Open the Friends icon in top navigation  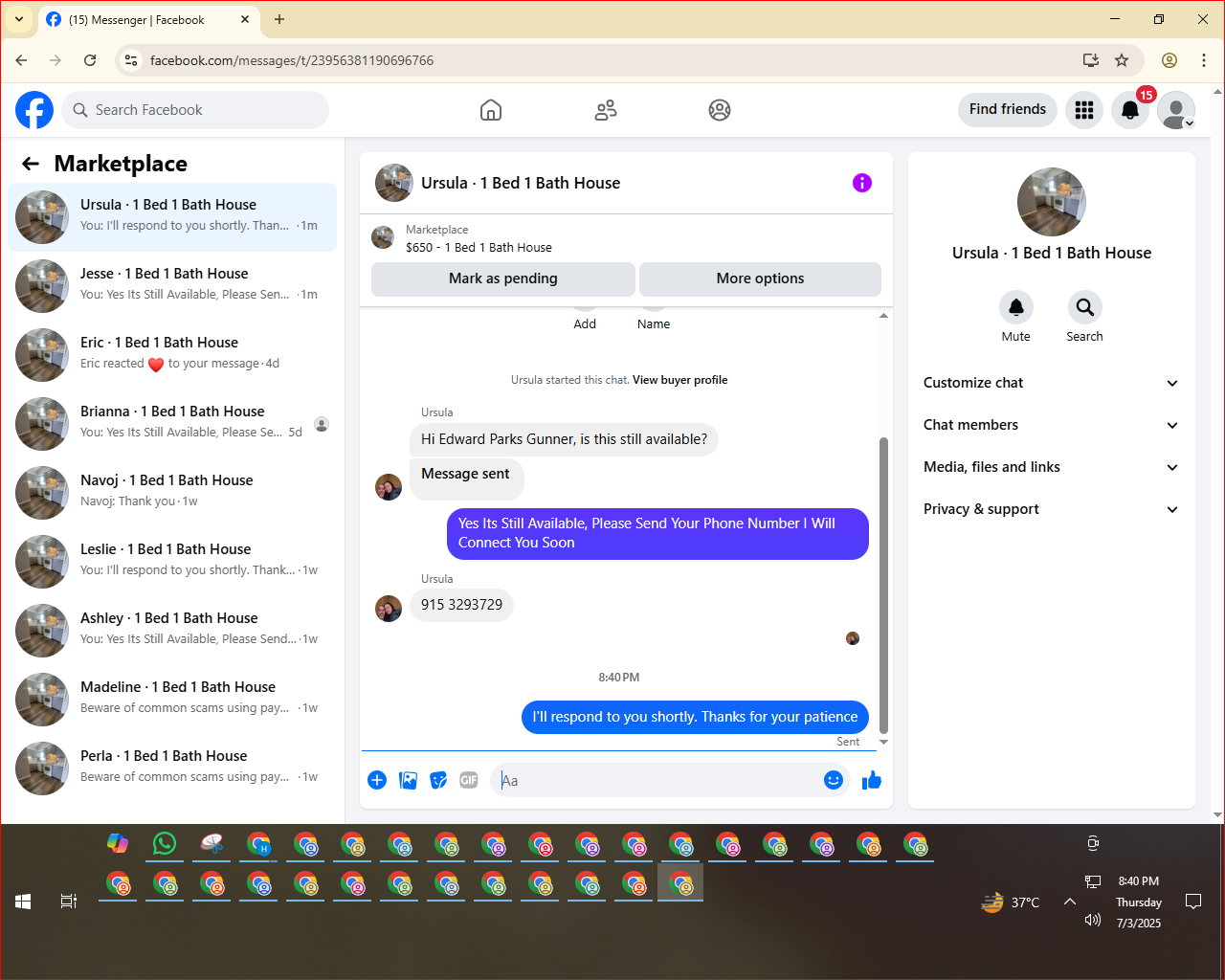pos(606,110)
